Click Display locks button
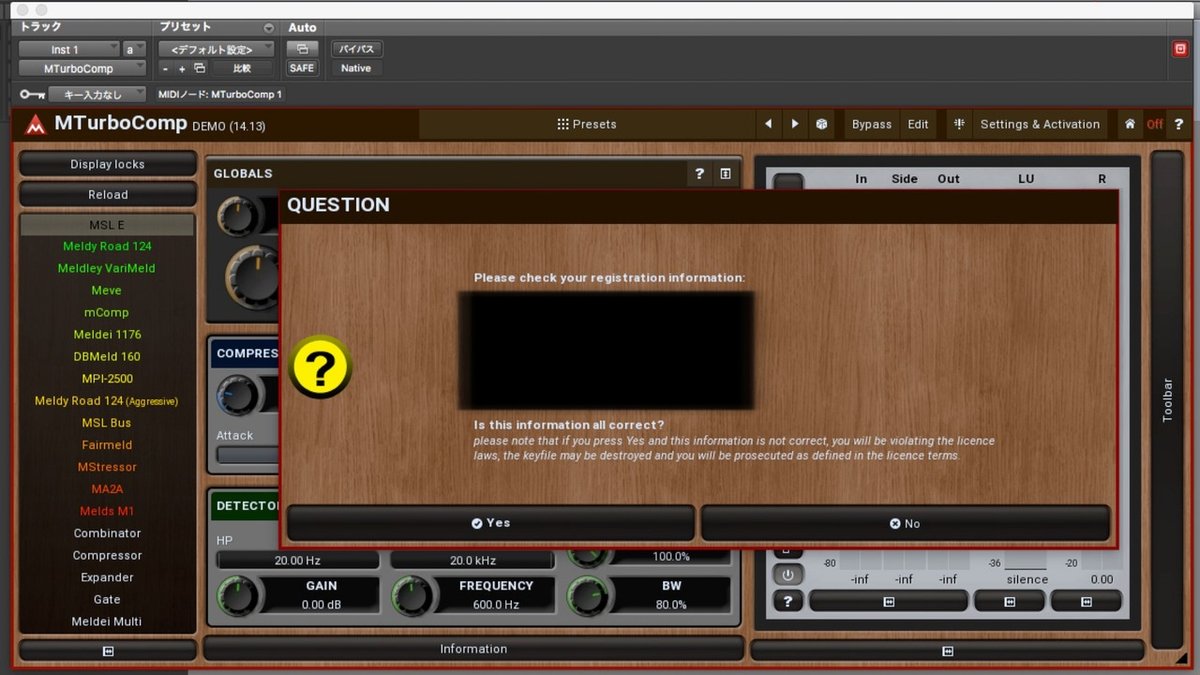 coord(108,164)
